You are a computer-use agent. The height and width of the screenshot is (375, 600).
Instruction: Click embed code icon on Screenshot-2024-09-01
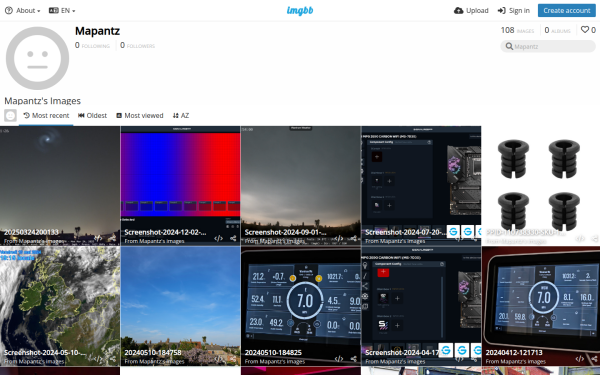[339, 238]
